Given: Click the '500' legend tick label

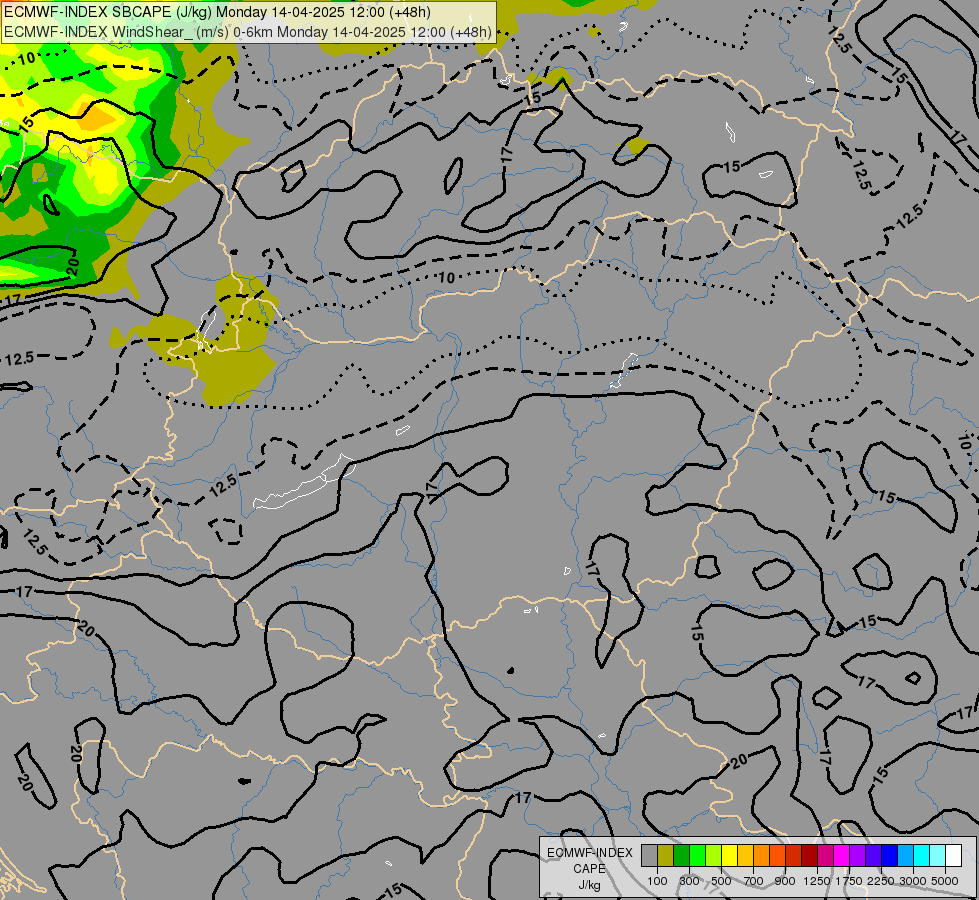Looking at the screenshot, I should tap(721, 881).
